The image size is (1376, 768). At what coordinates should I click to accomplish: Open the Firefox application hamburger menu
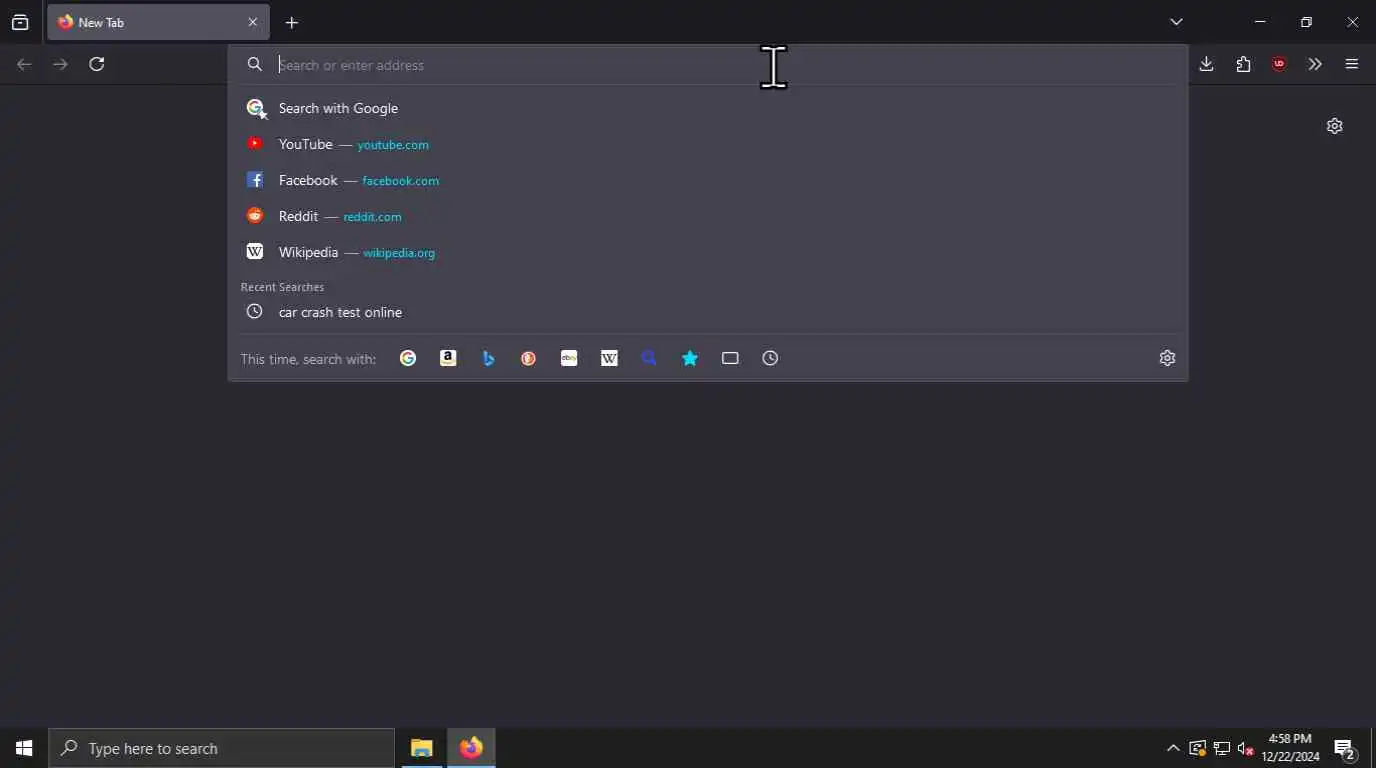[1352, 64]
